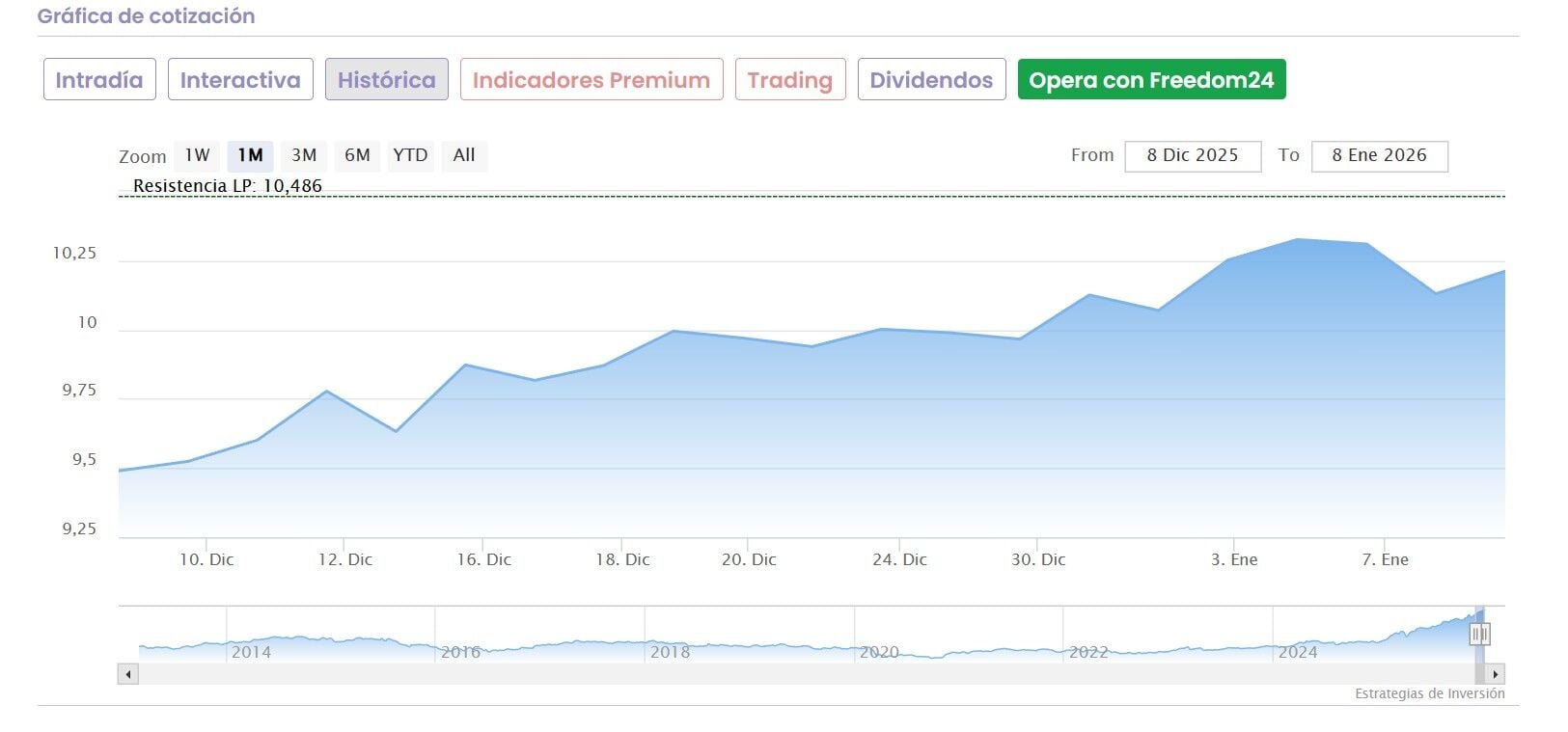Click the navigator scroll right arrow

pyautogui.click(x=1496, y=674)
